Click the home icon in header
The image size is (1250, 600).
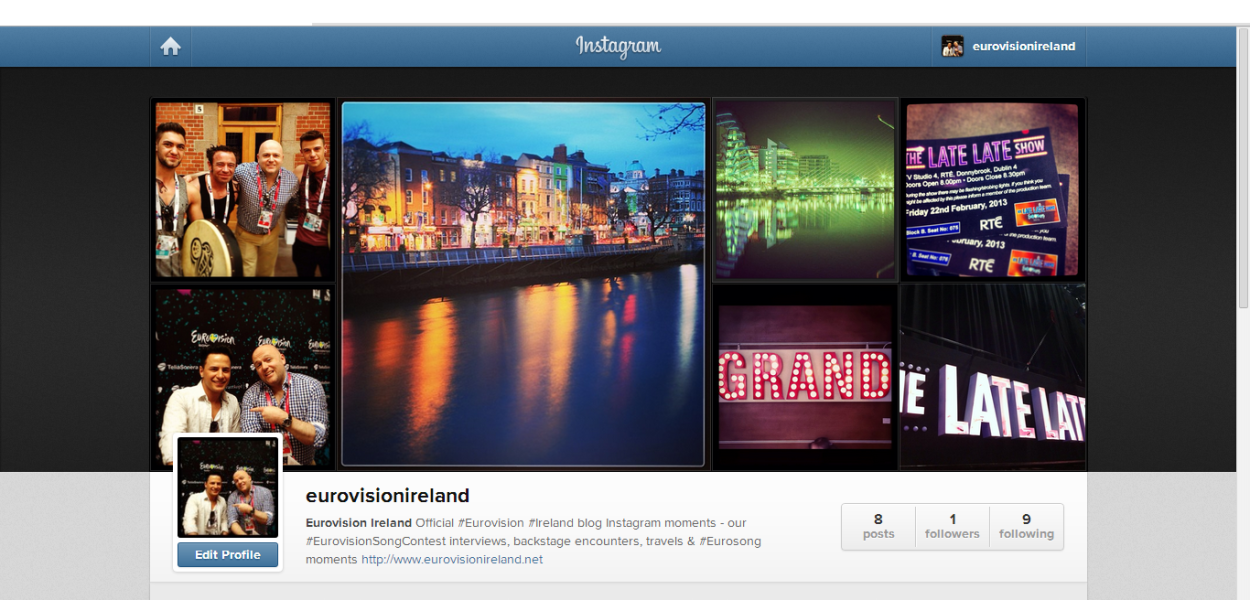171,47
